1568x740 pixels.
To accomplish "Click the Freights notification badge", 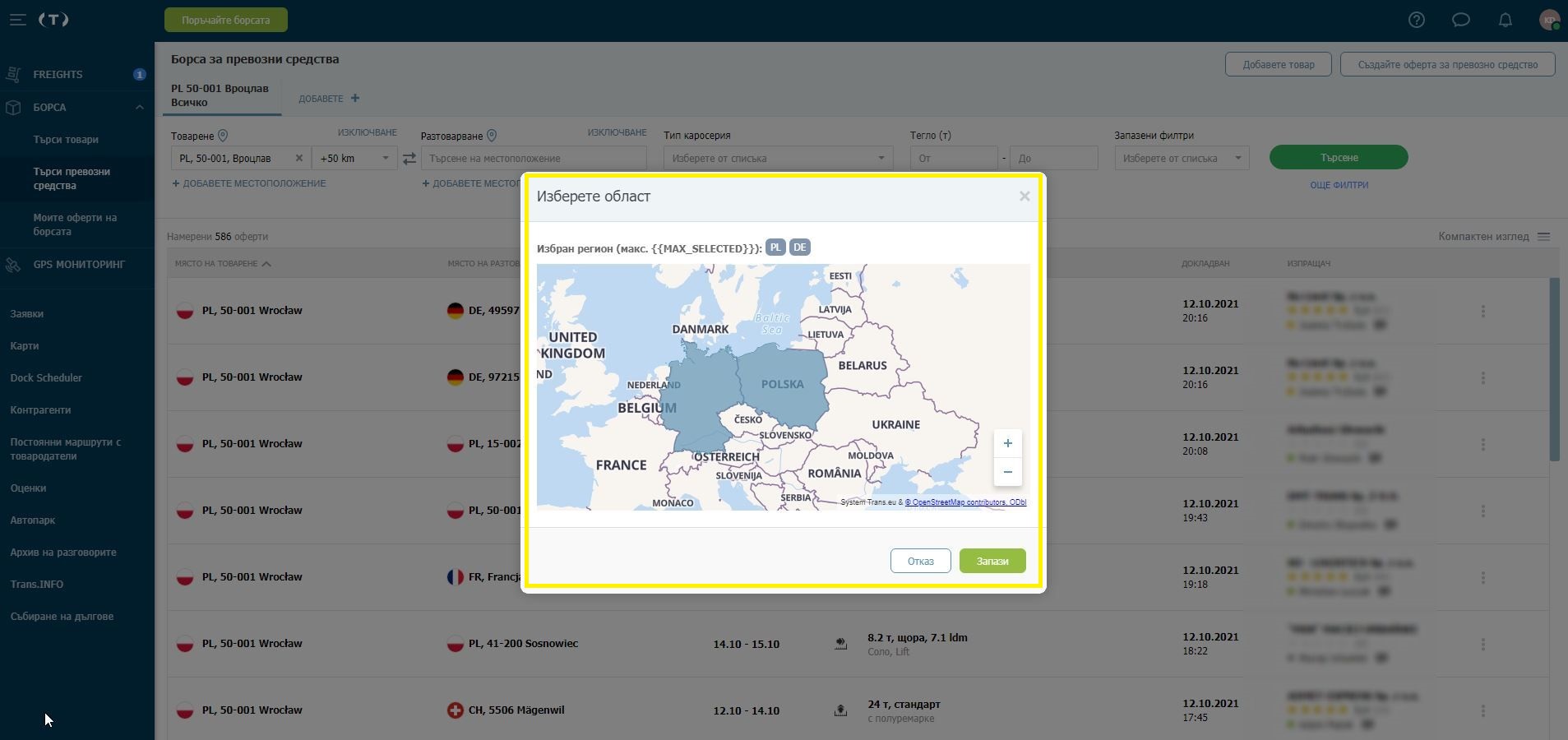I will point(140,74).
